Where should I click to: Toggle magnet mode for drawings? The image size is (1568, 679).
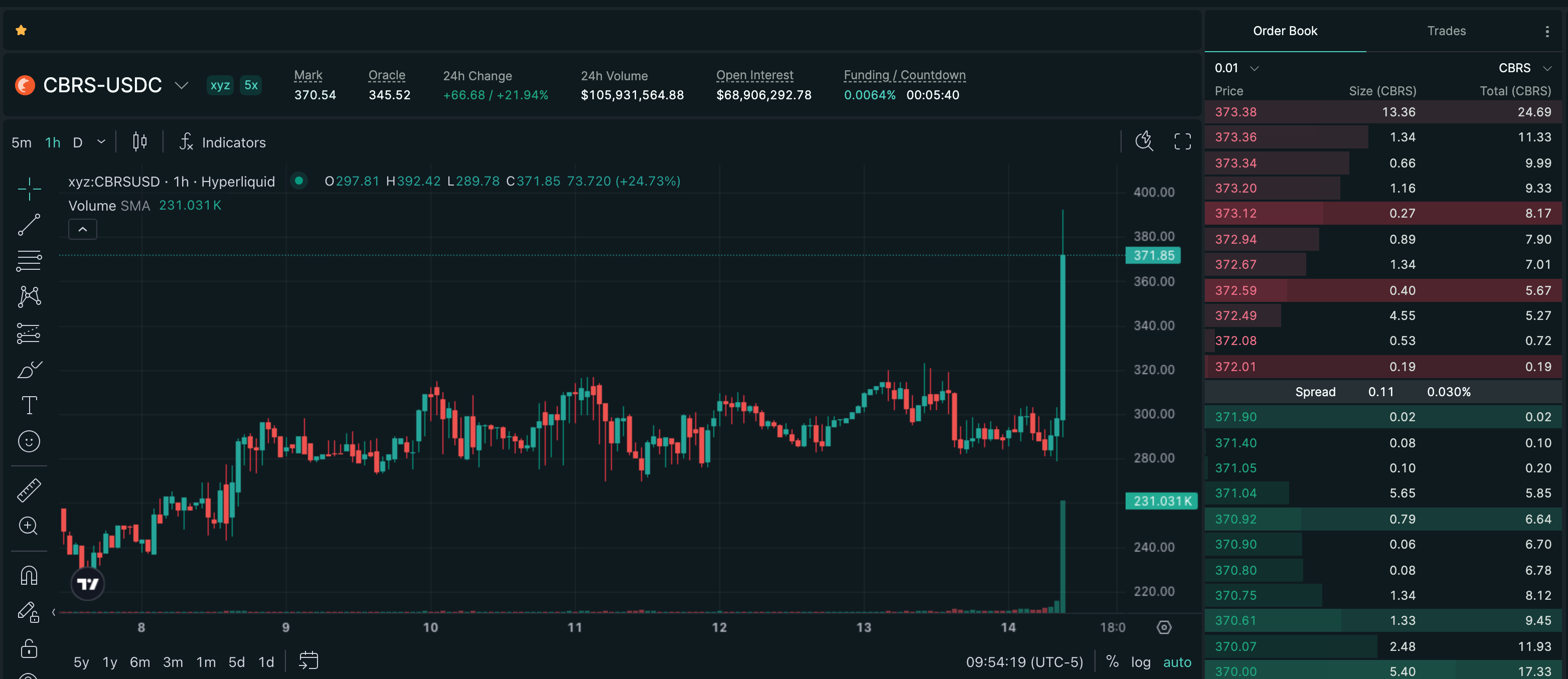[29, 575]
